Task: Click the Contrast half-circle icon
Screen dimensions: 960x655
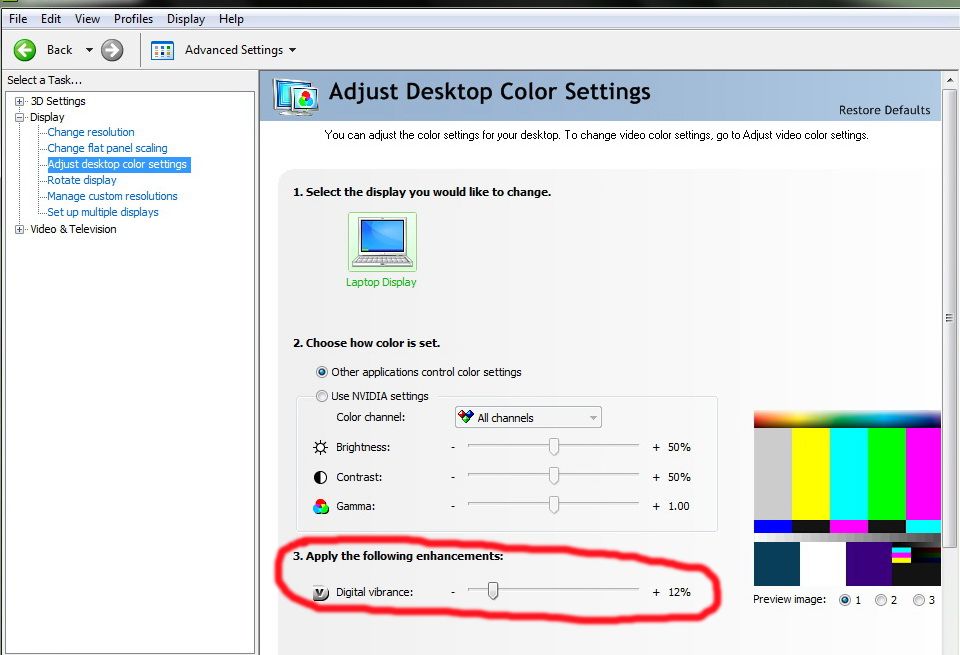Action: [x=320, y=477]
